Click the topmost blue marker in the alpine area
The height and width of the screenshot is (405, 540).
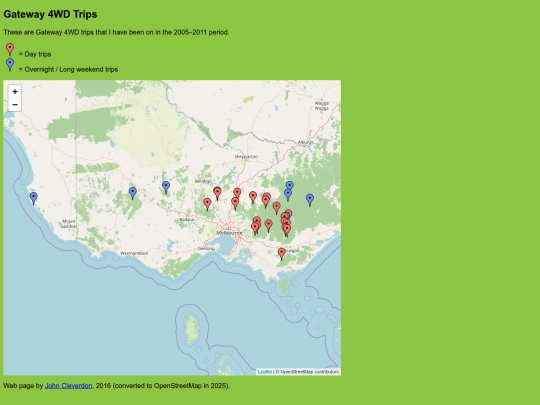(x=290, y=186)
